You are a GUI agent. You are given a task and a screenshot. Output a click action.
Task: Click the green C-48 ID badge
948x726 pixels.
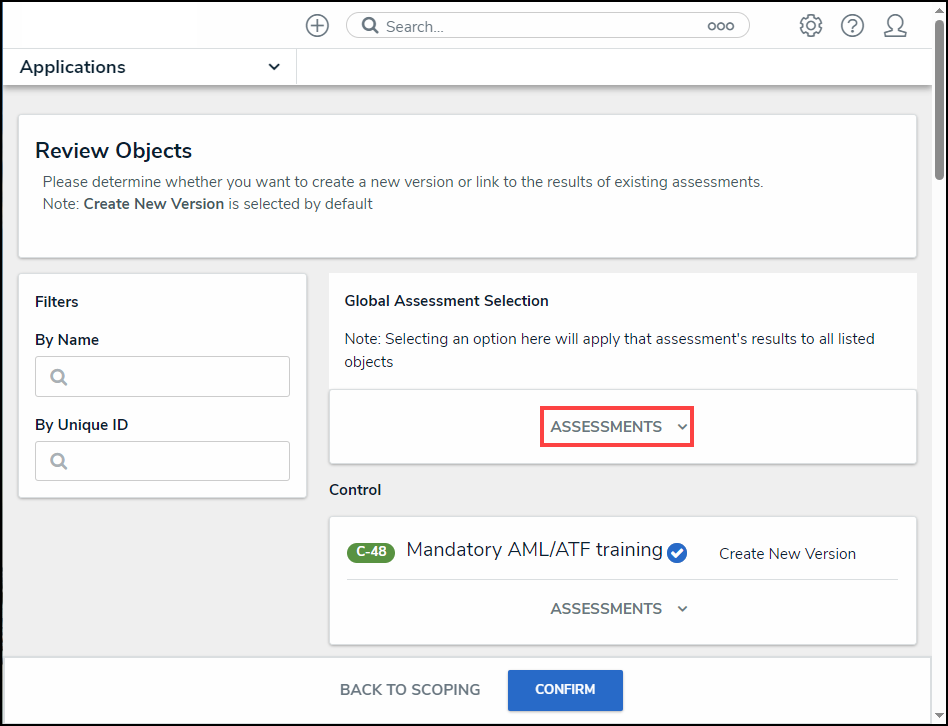pos(371,552)
